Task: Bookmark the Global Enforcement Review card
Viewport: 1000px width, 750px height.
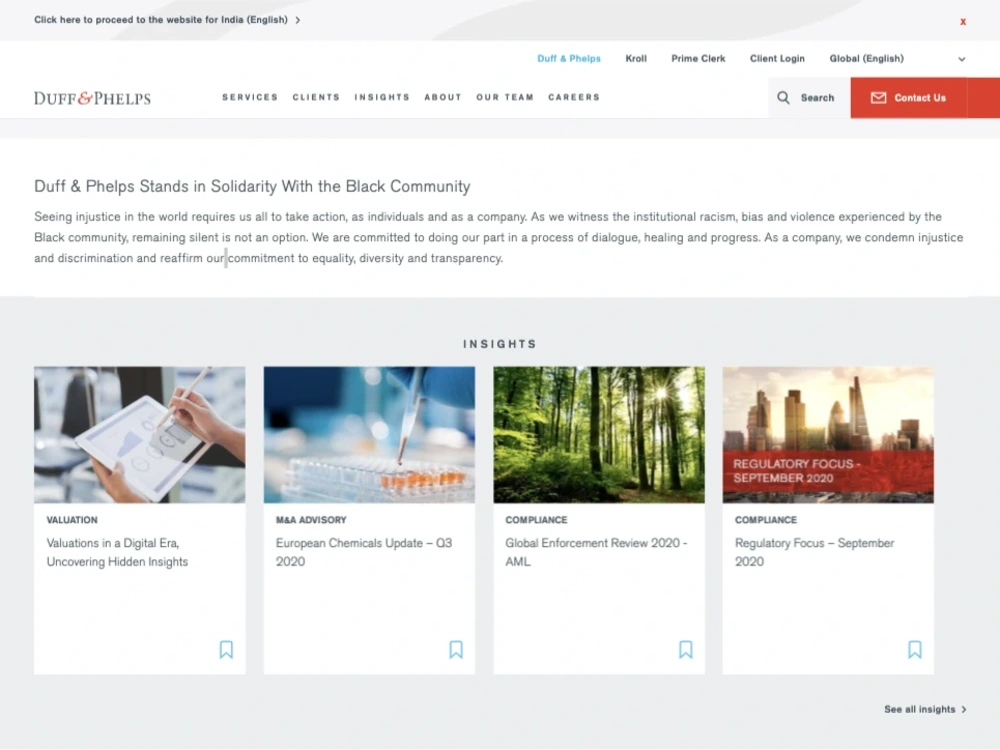Action: point(686,649)
